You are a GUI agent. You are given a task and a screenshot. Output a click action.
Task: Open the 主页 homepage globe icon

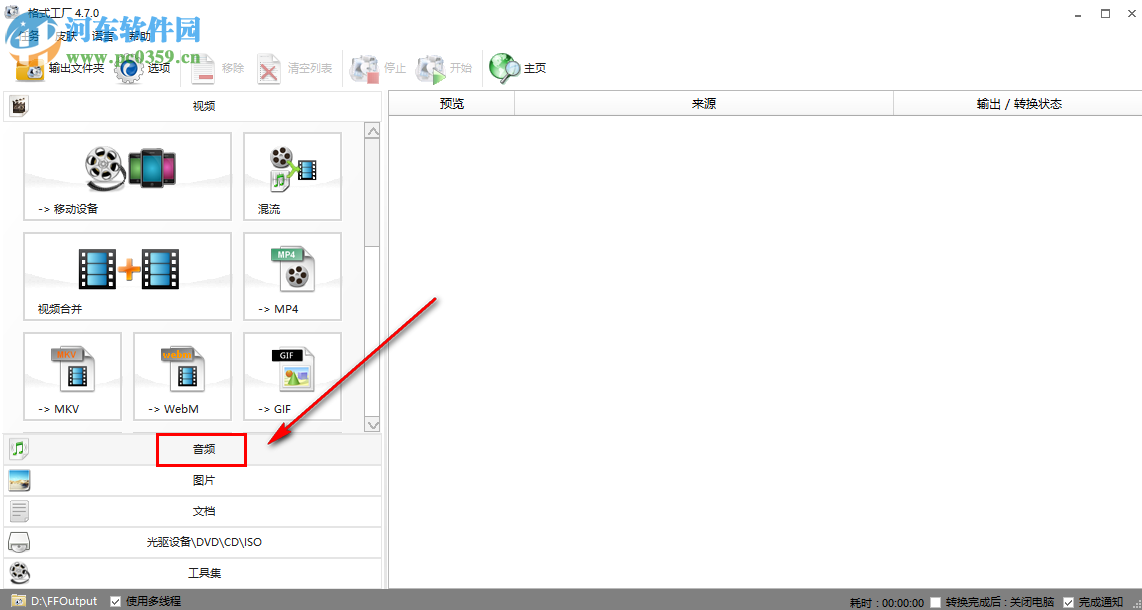(x=504, y=69)
